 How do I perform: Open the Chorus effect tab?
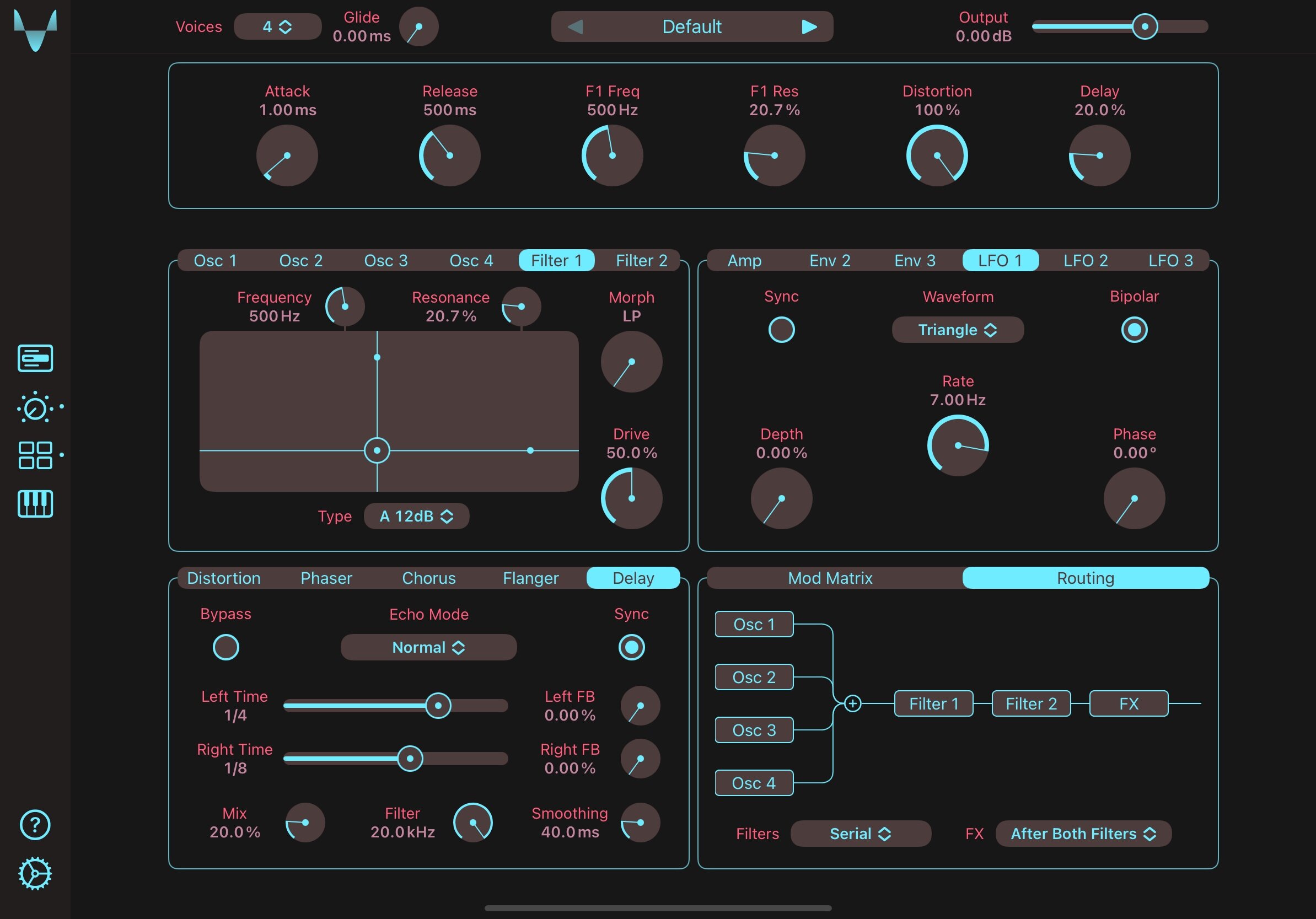tap(429, 578)
